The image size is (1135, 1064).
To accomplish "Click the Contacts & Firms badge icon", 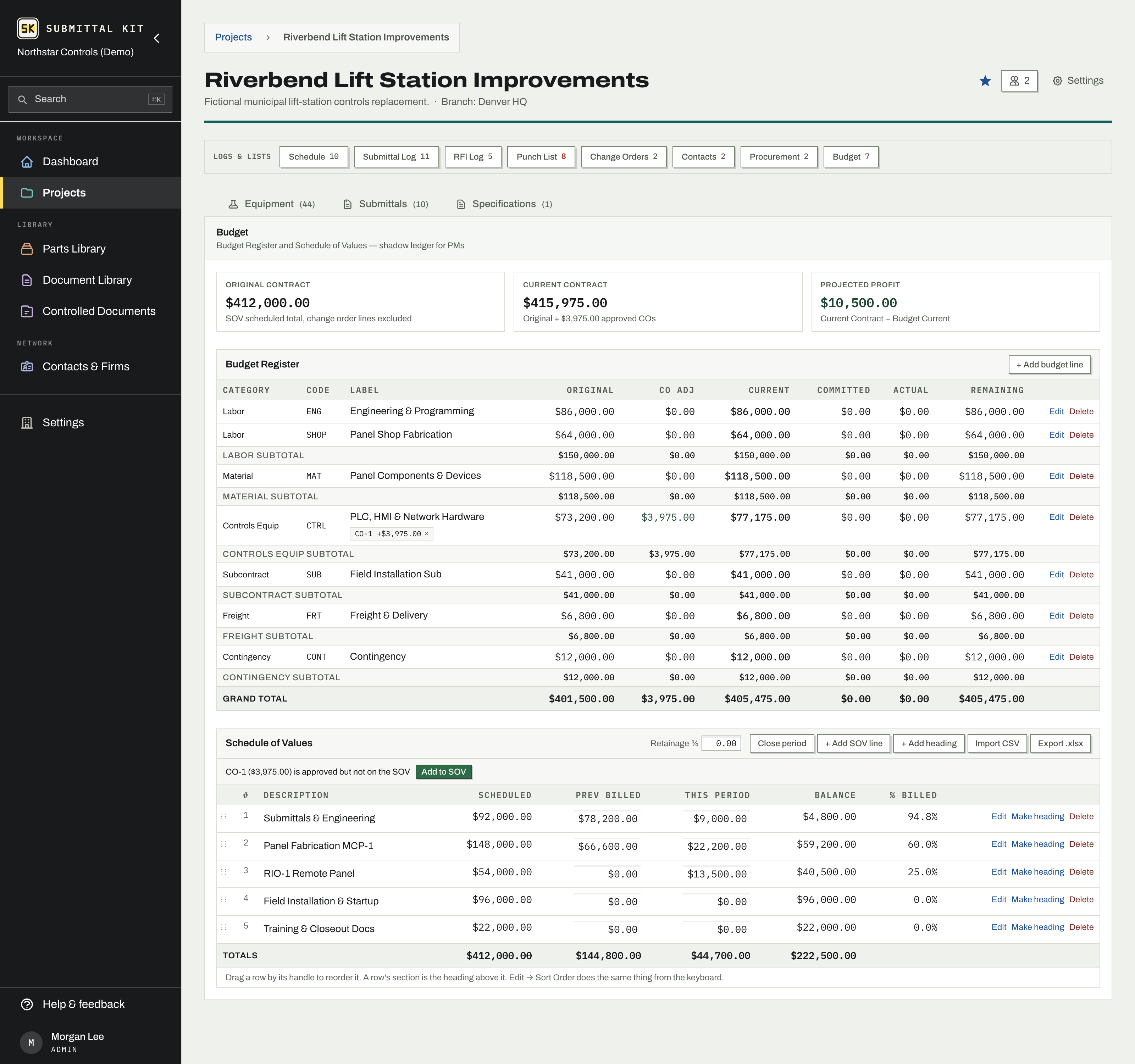I will pos(27,366).
